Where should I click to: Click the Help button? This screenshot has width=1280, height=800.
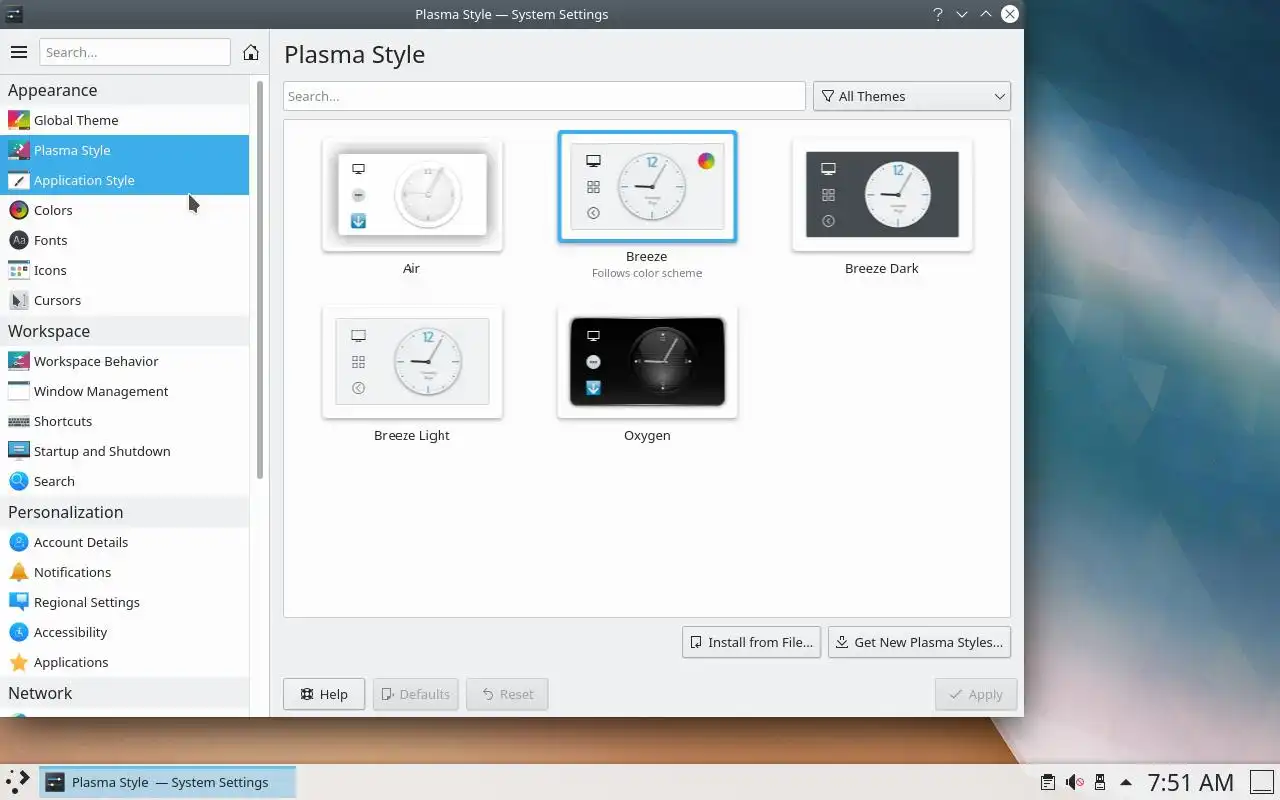324,694
